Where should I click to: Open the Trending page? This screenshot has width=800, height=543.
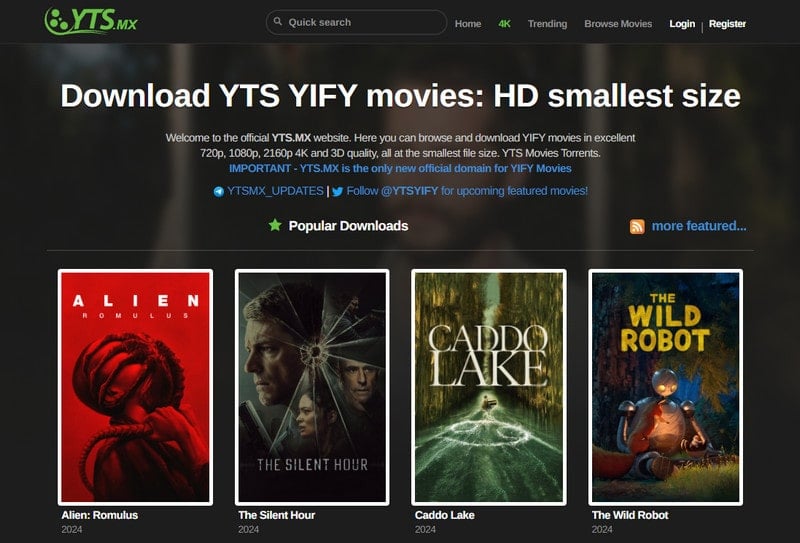pyautogui.click(x=547, y=24)
